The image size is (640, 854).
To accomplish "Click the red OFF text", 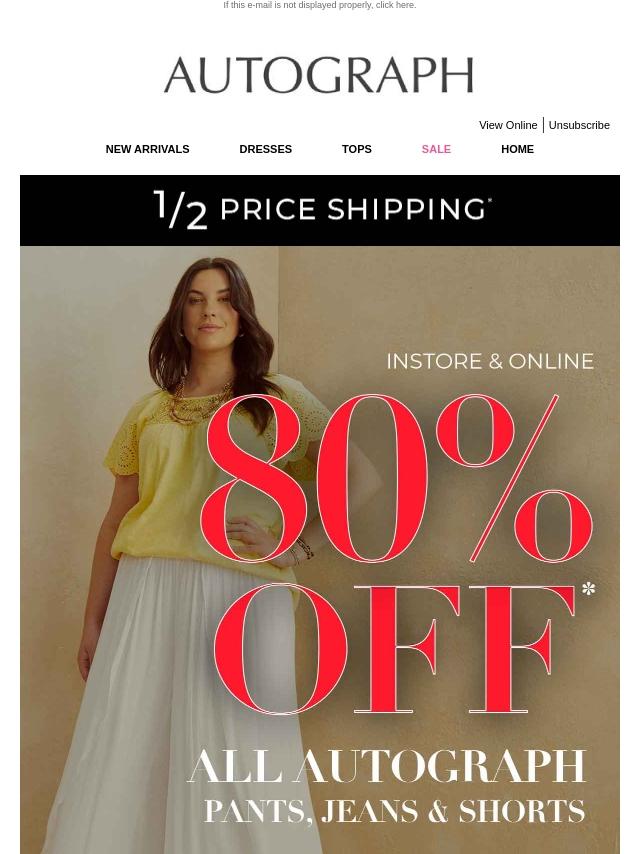I will pos(393,649).
